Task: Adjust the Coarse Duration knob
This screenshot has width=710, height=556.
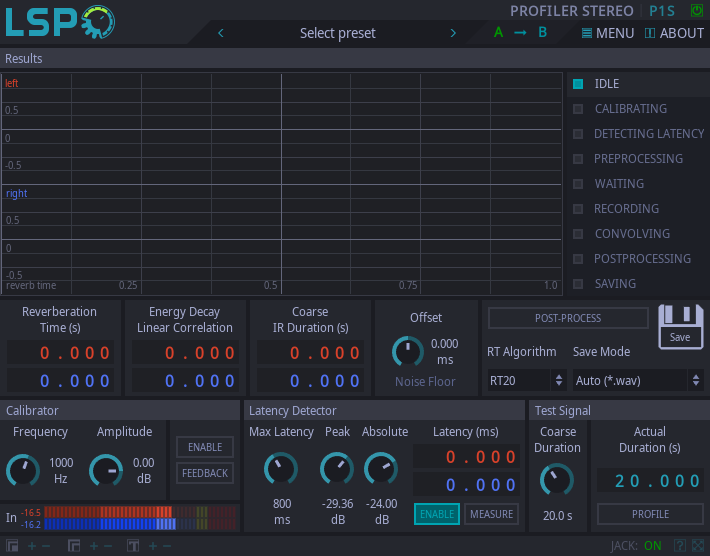Action: [x=557, y=479]
